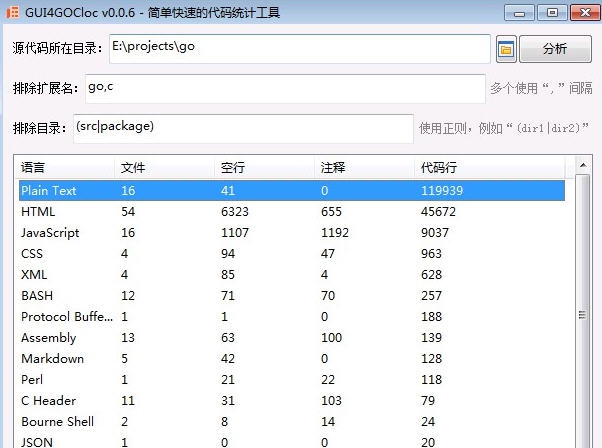This screenshot has height=448, width=602.
Task: Click file count 54 in HTML row
Action: click(128, 212)
